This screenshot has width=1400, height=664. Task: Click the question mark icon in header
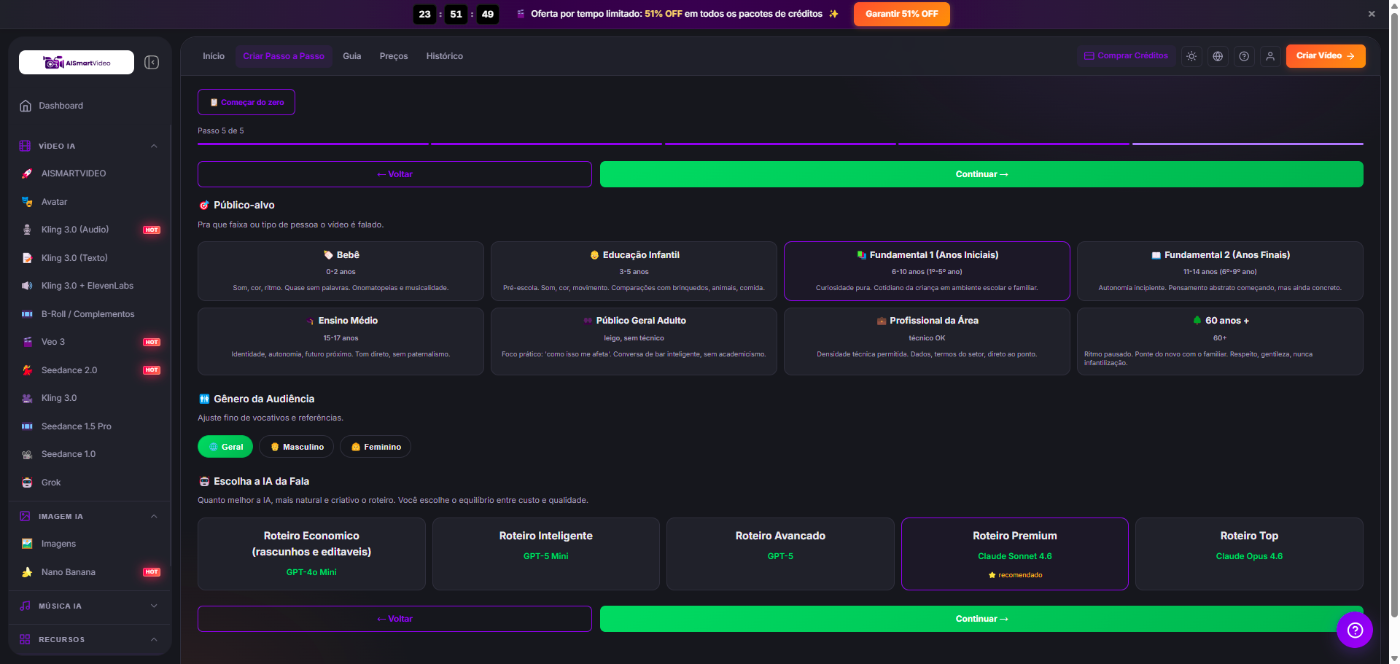coord(1244,56)
